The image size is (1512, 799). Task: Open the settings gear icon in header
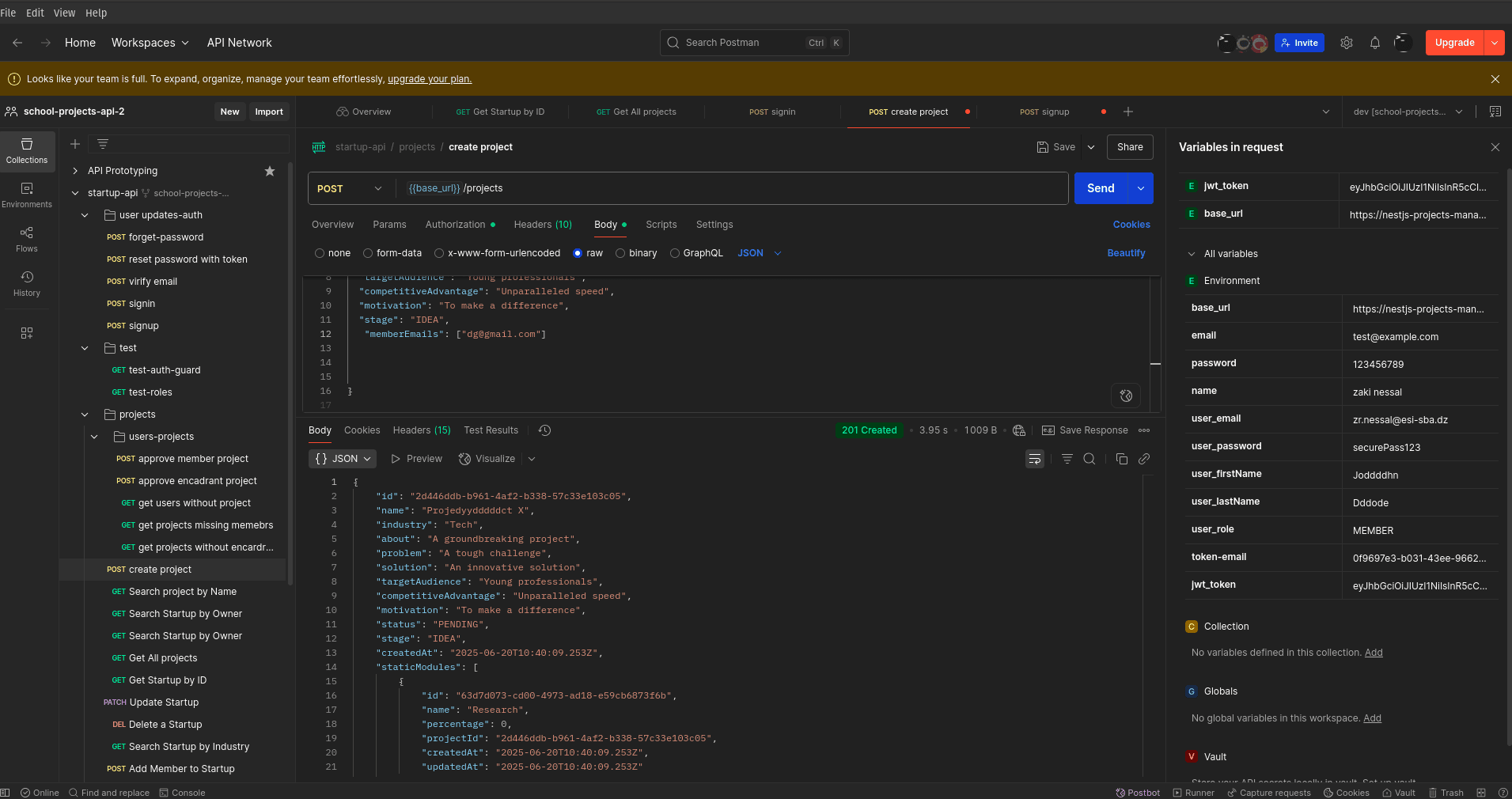click(x=1347, y=43)
